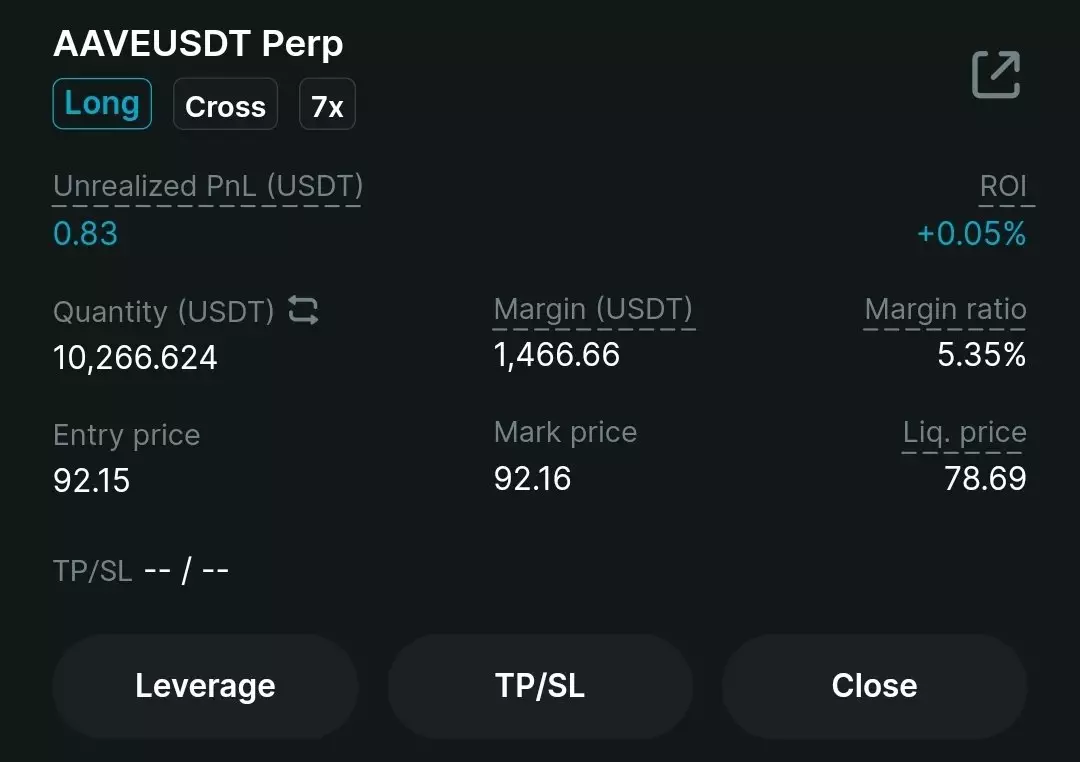This screenshot has height=762, width=1080.
Task: Select the Long position tag
Action: tap(102, 104)
